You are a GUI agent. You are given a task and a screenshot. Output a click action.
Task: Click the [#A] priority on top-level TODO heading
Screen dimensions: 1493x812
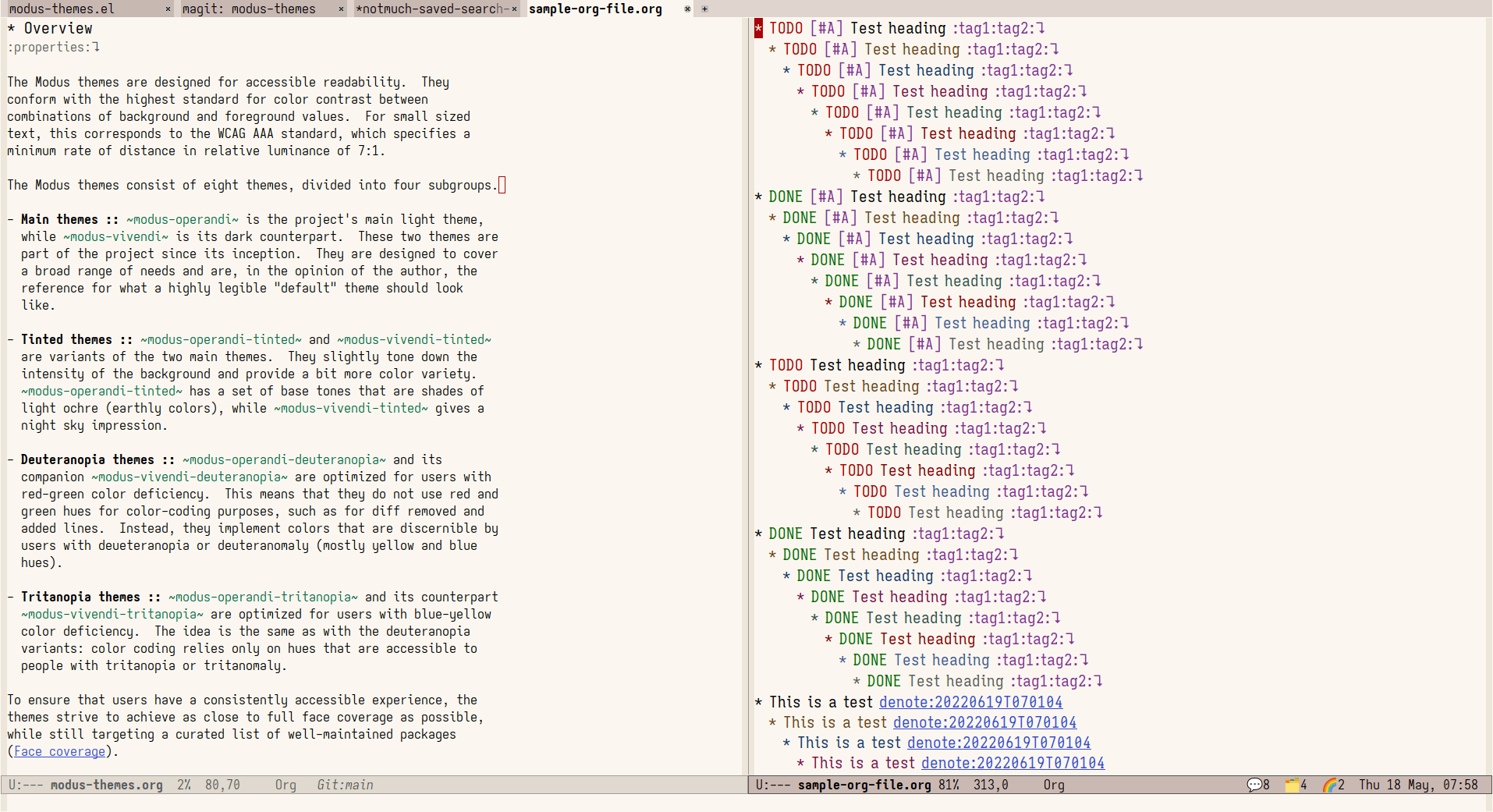pos(826,29)
